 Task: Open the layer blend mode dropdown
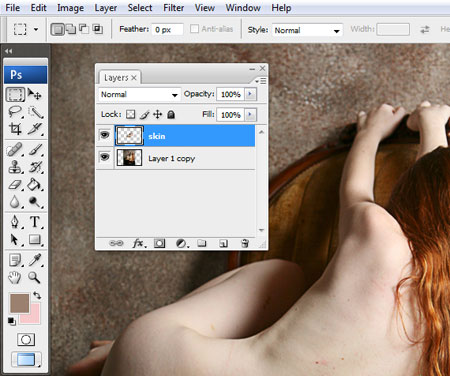pos(139,95)
